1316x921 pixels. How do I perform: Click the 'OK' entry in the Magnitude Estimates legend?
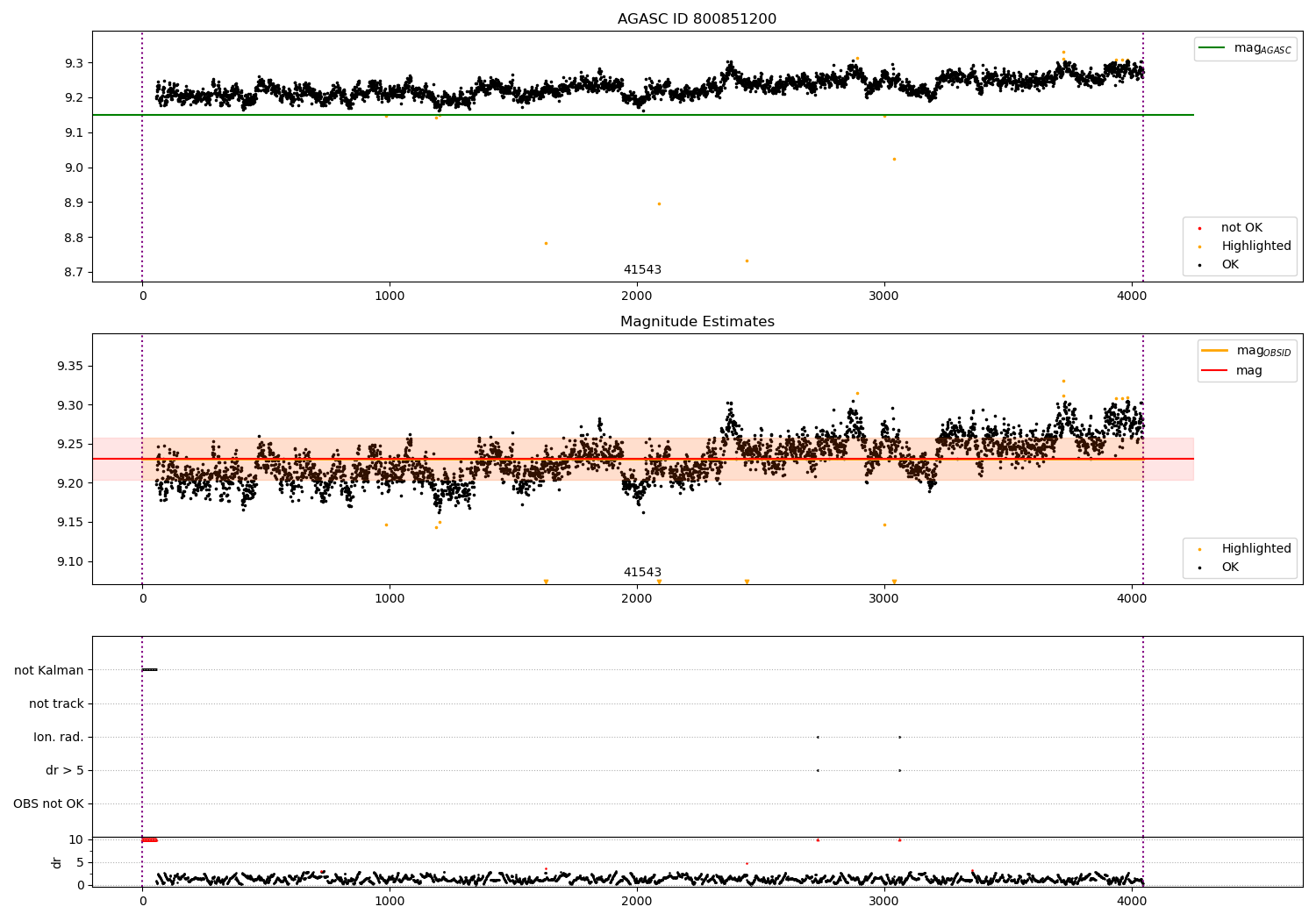pos(1230,568)
